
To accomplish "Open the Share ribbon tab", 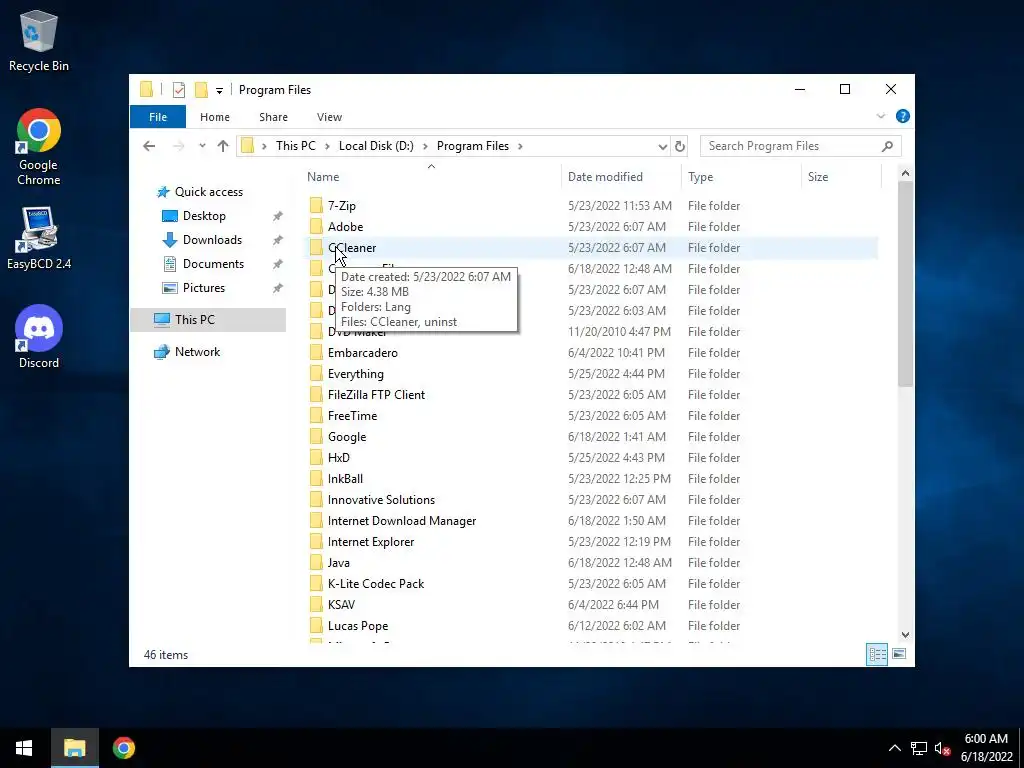I will (x=273, y=117).
